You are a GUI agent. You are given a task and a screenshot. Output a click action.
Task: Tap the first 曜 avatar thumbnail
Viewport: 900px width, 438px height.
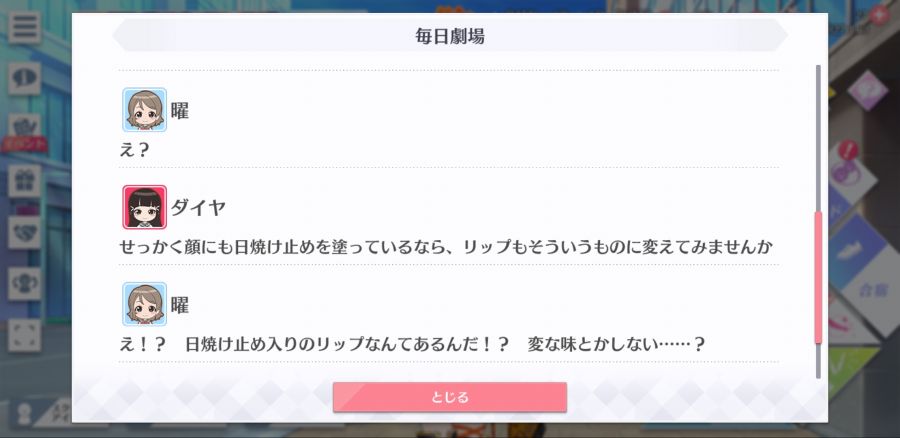[145, 110]
